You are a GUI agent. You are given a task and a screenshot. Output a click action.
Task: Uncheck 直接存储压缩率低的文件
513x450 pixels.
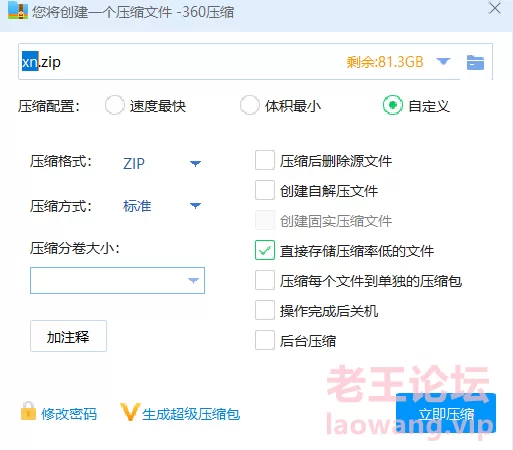[265, 250]
